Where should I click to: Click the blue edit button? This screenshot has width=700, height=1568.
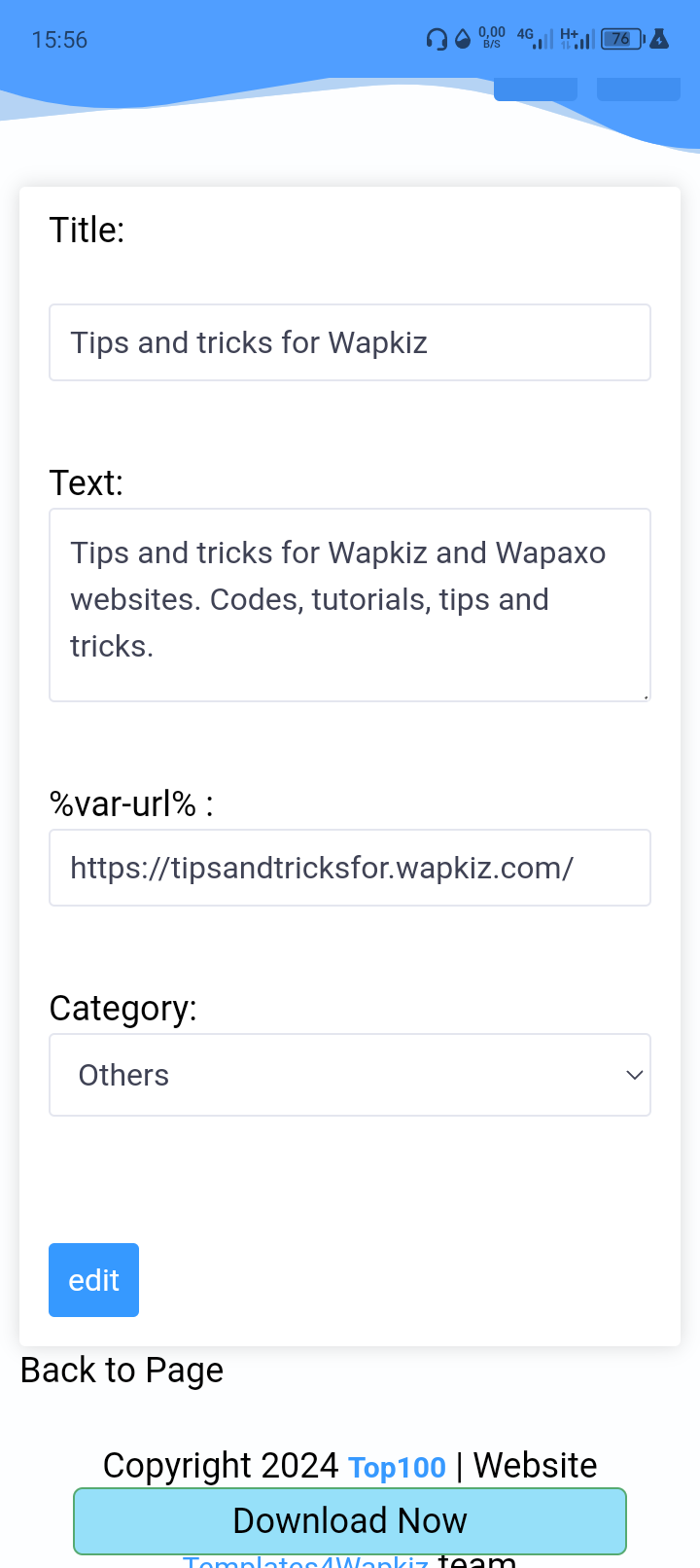point(93,1280)
